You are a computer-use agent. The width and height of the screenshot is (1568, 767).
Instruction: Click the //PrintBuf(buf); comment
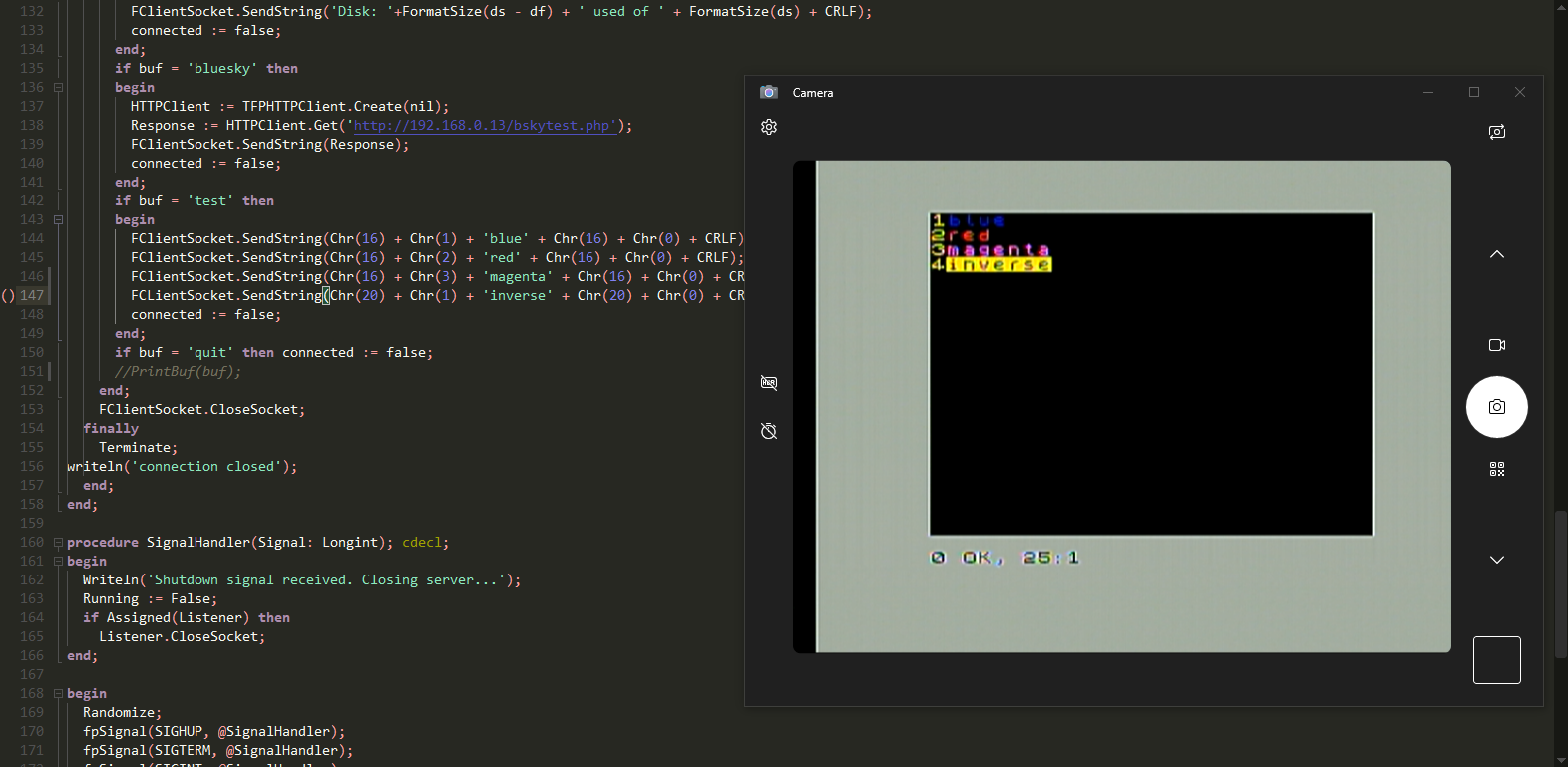click(178, 372)
